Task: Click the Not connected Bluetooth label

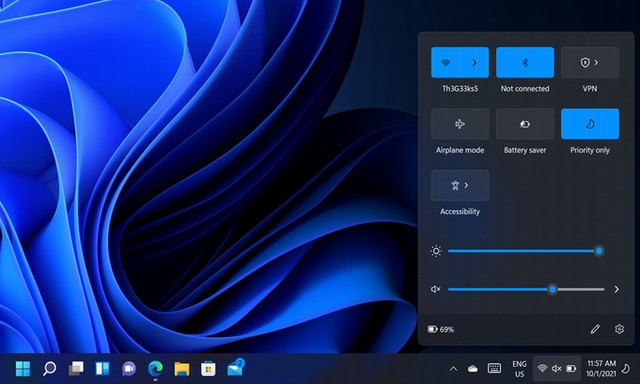Action: pyautogui.click(x=525, y=89)
